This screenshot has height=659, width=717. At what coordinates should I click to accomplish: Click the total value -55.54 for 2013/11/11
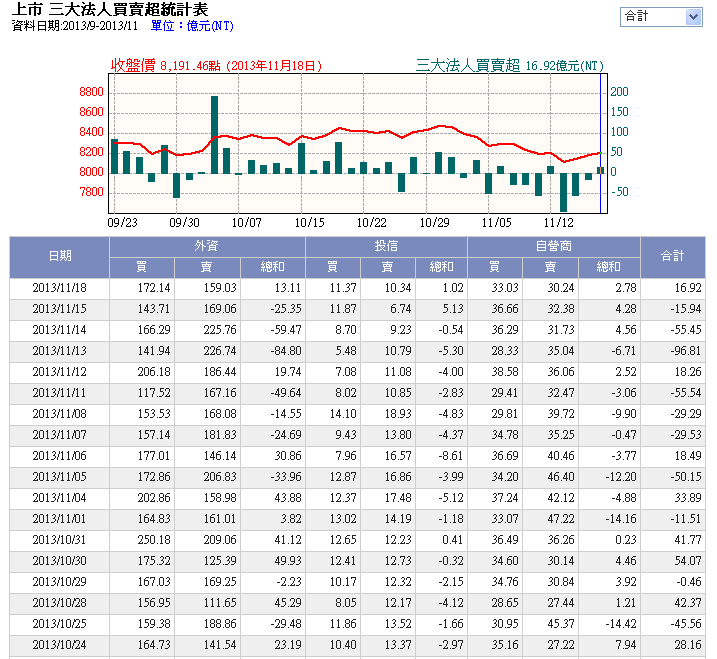[x=686, y=393]
